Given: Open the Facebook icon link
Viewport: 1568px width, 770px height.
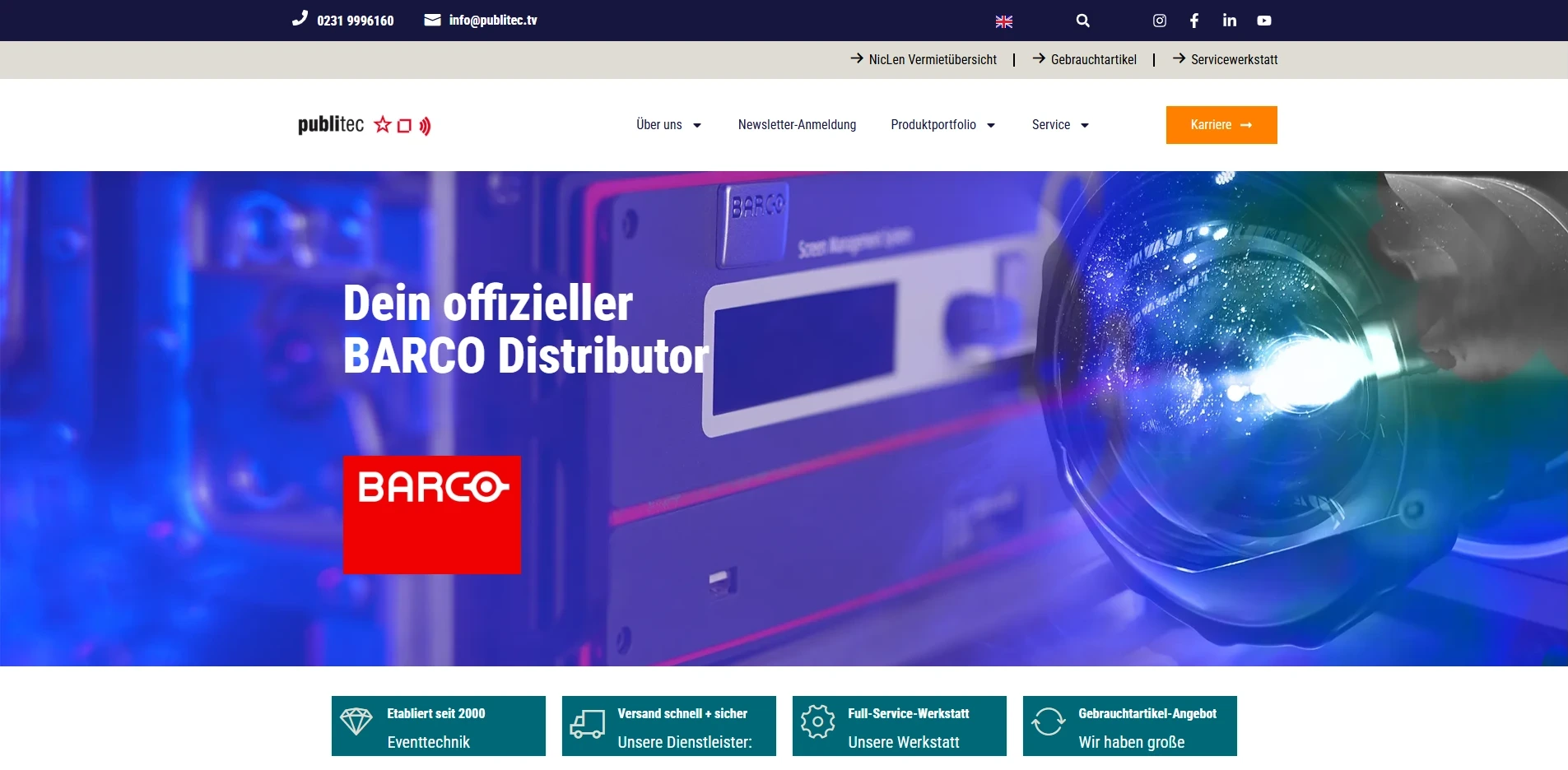Looking at the screenshot, I should point(1194,21).
